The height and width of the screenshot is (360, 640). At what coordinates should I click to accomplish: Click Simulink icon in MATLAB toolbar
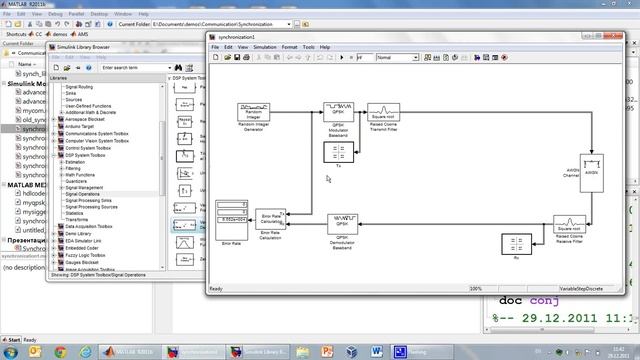click(79, 24)
